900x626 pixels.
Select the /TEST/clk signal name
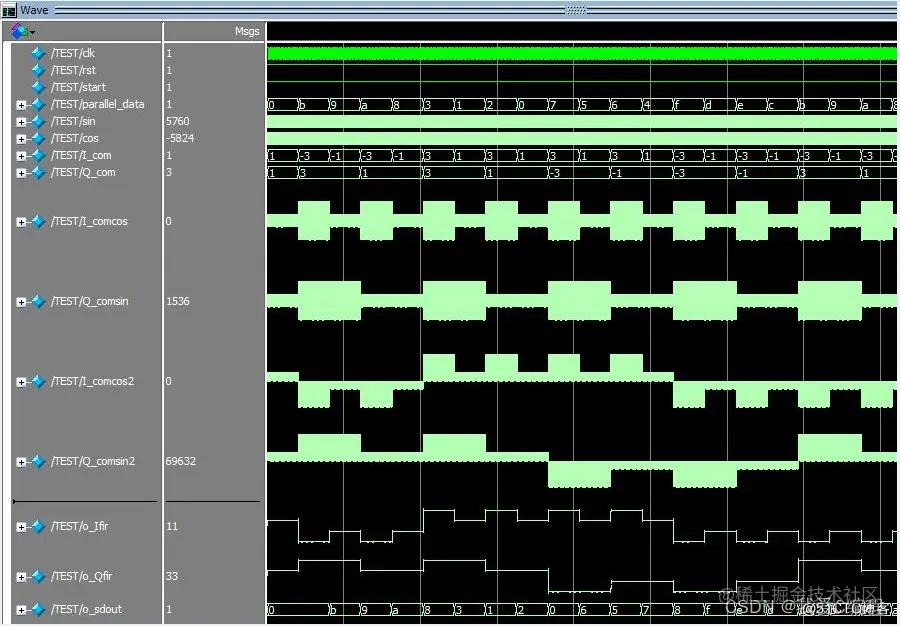pos(73,53)
